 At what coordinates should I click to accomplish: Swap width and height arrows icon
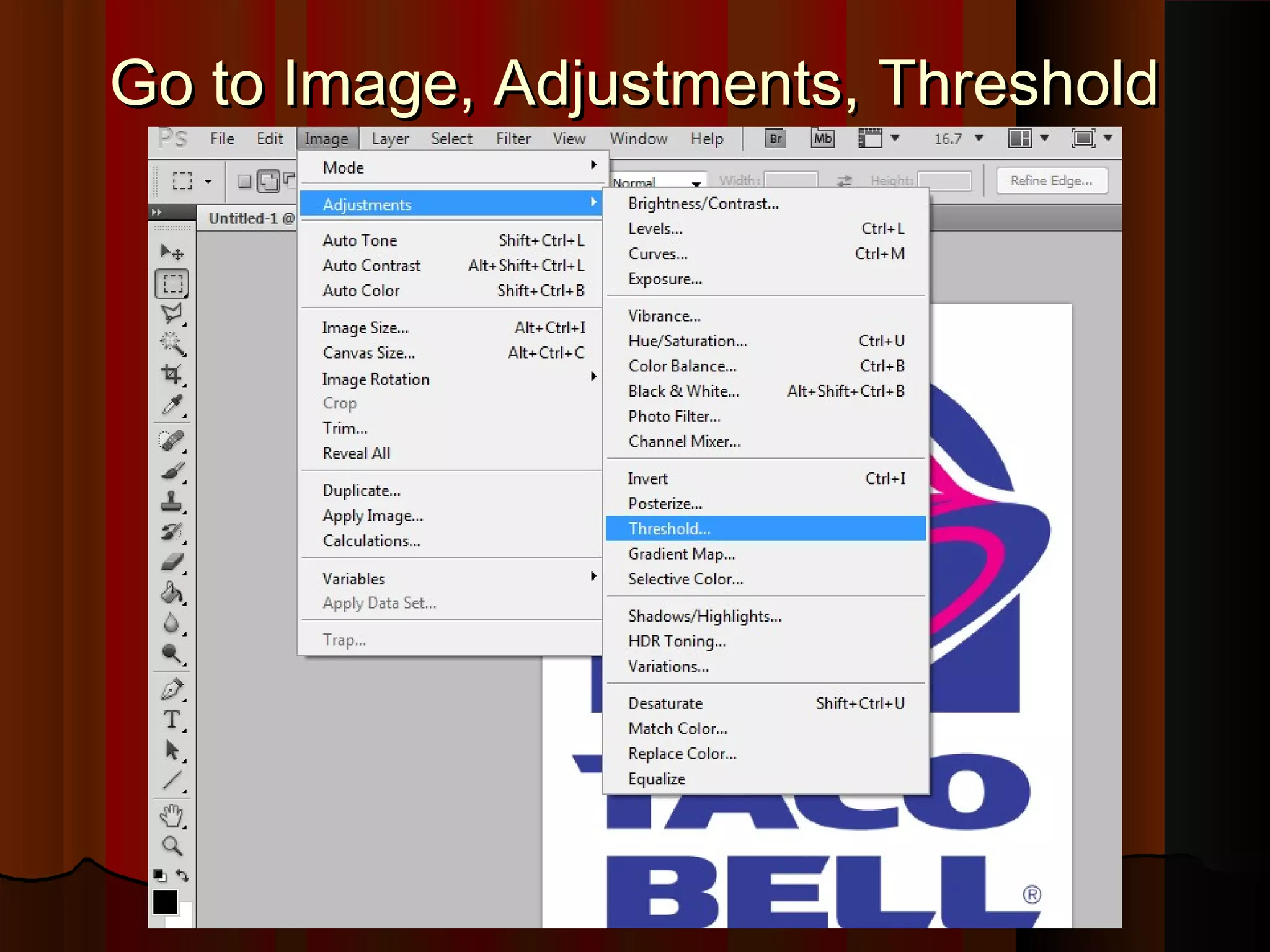tap(844, 181)
